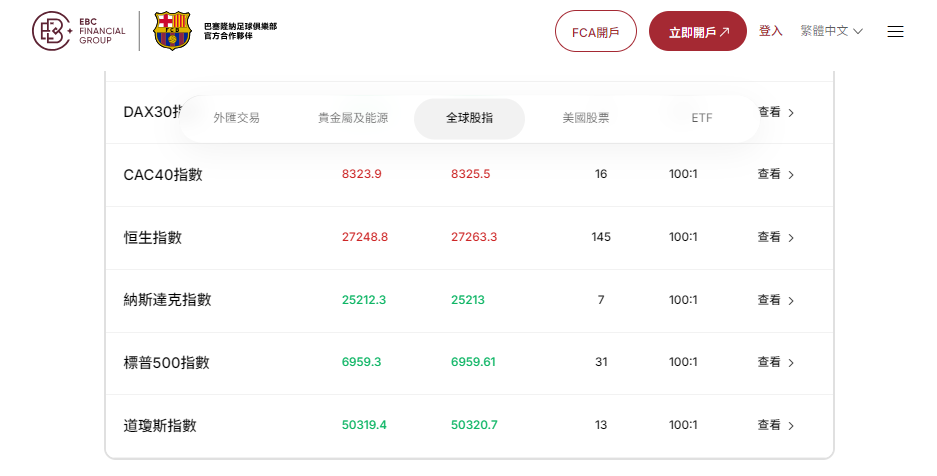The height and width of the screenshot is (476, 937).
Task: Click 查看 in the 道瓊斯指數 row
Action: (776, 425)
